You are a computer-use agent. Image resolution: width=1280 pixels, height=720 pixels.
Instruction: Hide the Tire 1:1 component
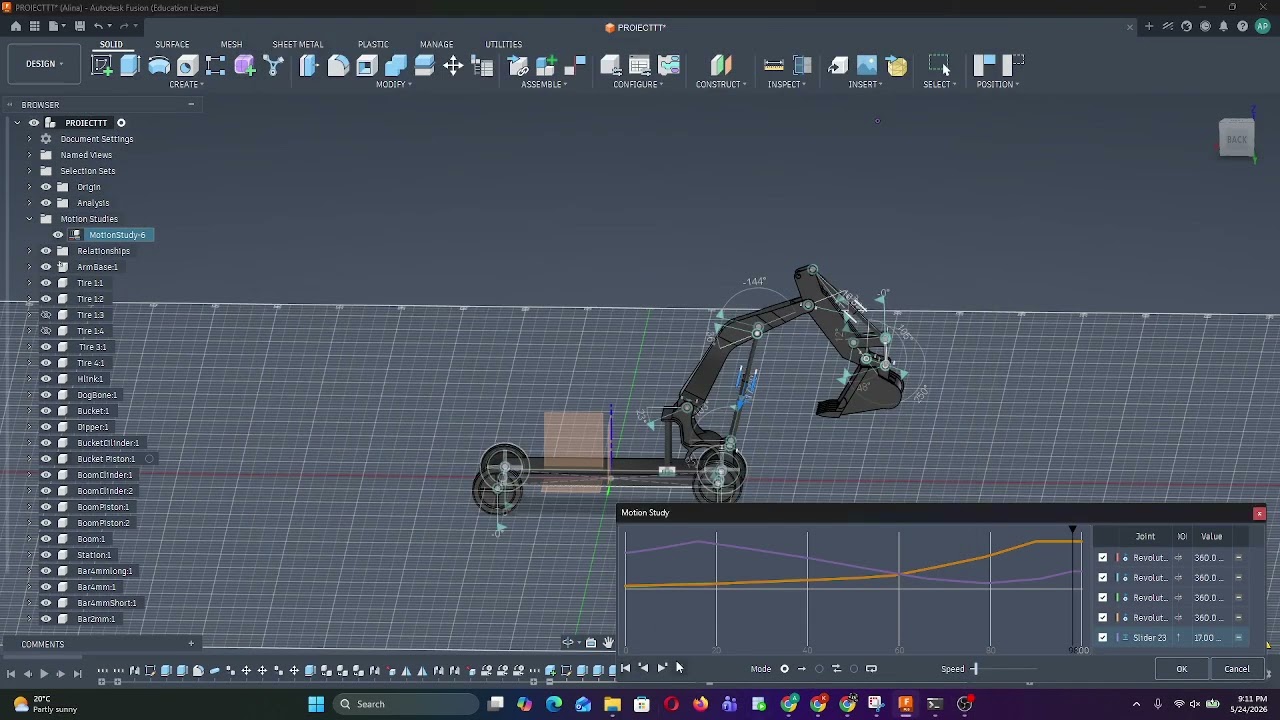(46, 283)
